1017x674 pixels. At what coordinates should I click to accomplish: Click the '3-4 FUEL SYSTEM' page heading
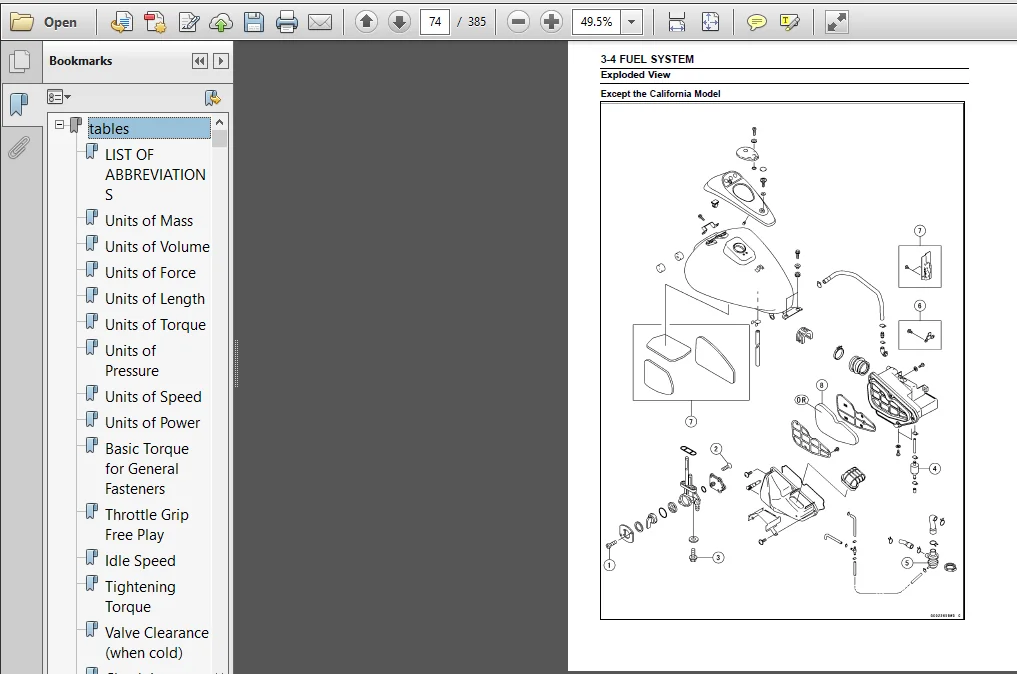pyautogui.click(x=647, y=59)
